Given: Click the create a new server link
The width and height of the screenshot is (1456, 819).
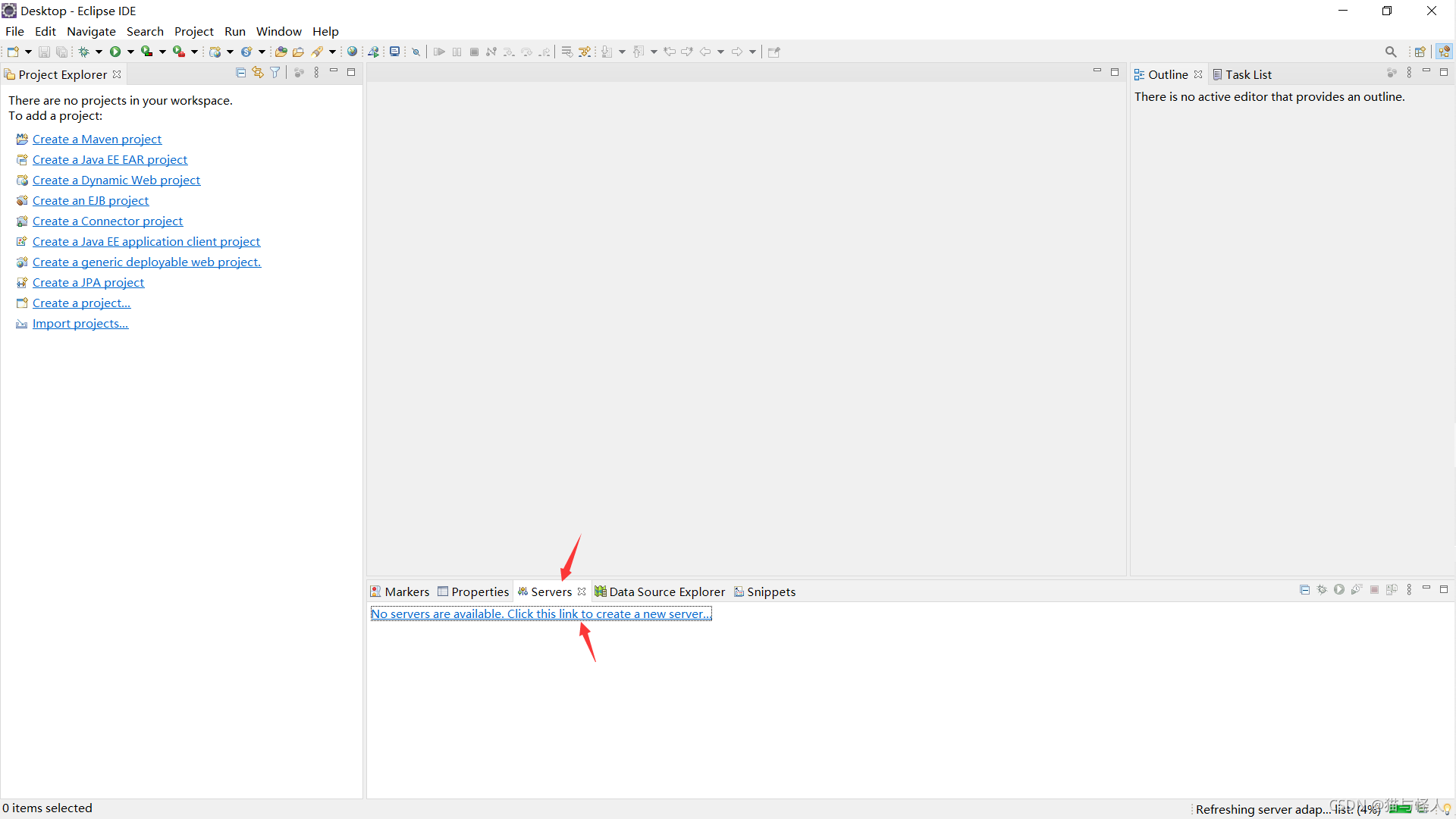Looking at the screenshot, I should (x=541, y=614).
